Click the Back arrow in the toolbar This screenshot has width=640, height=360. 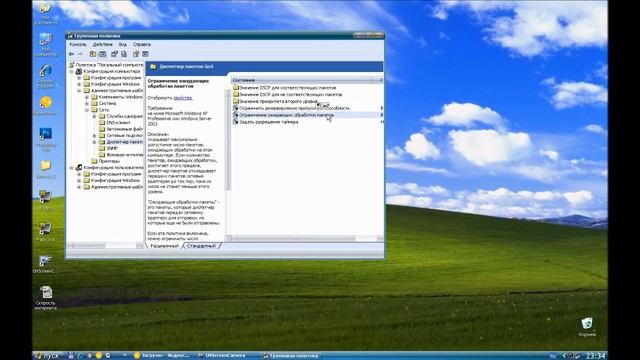click(x=71, y=54)
